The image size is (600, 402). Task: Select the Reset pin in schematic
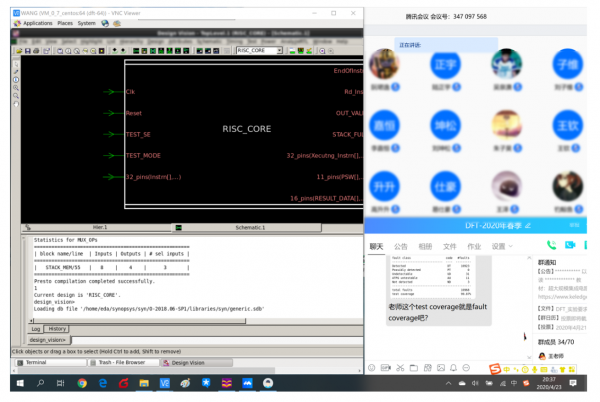(x=134, y=113)
